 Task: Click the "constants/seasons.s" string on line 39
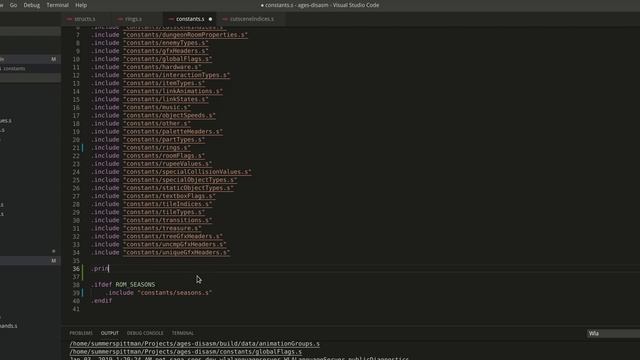click(175, 293)
